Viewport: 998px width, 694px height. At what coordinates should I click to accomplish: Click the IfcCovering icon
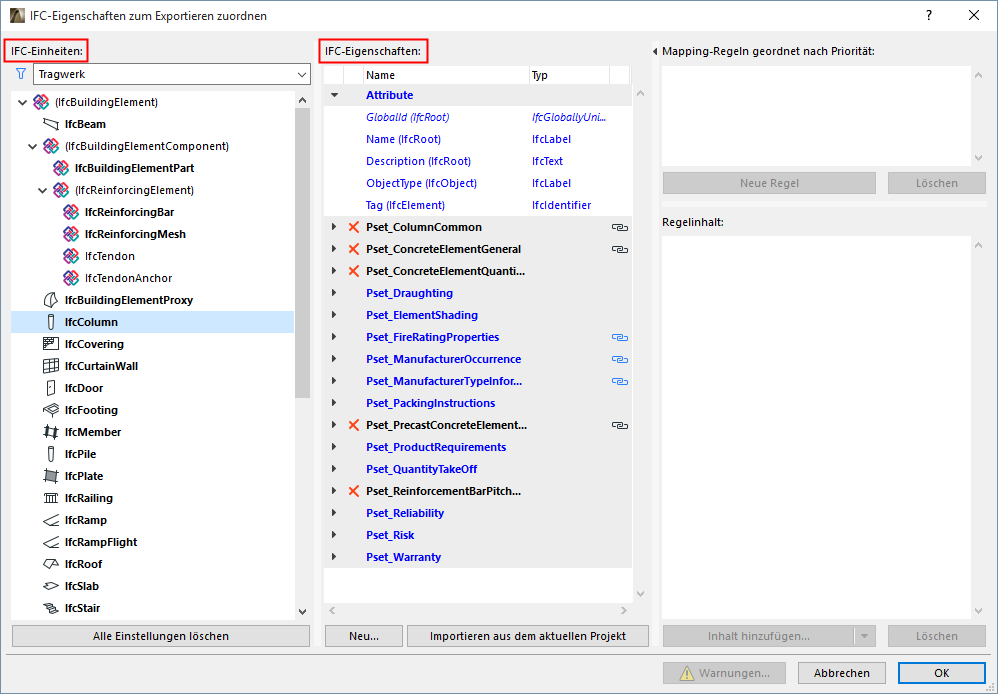[x=51, y=344]
